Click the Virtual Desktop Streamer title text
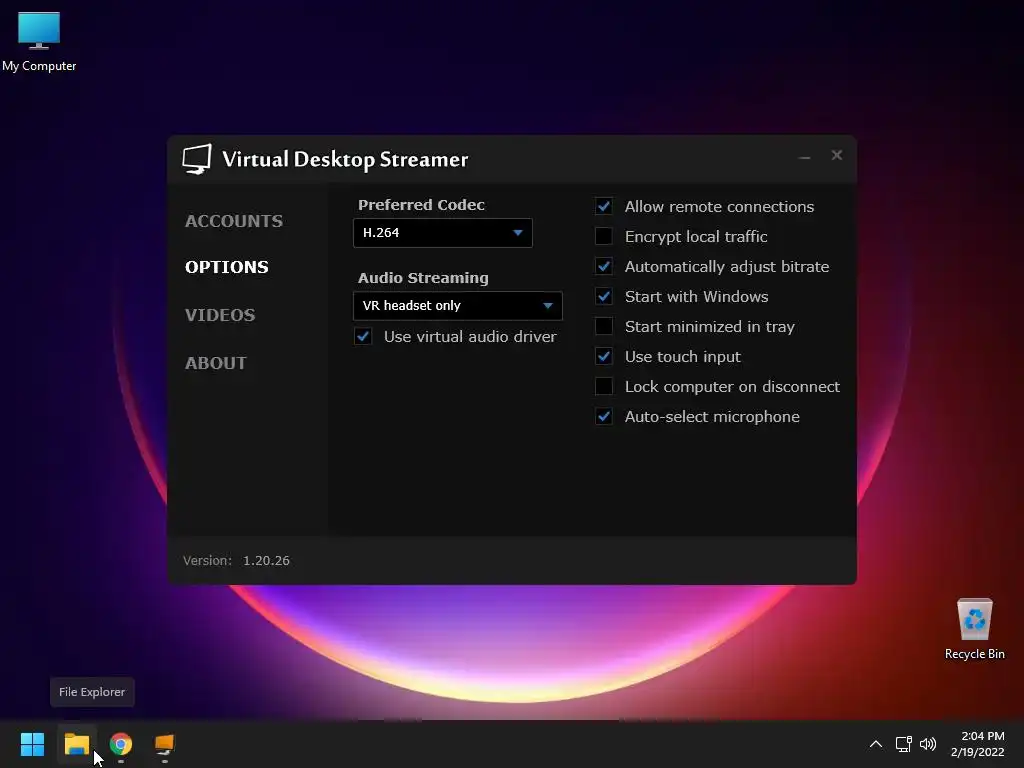Screen dimensions: 1024x768 click(x=345, y=159)
